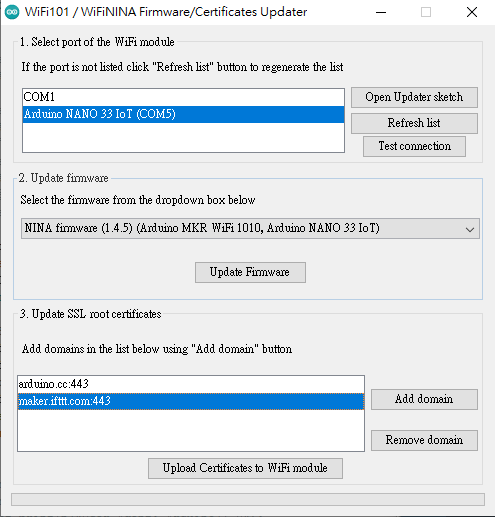
Task: Click empty area of the port list box
Action: tap(183, 137)
